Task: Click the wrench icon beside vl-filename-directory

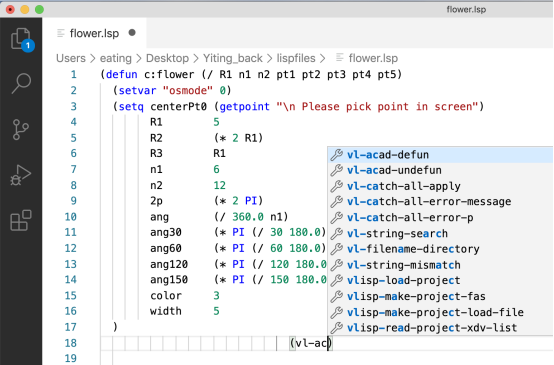Action: click(x=337, y=249)
